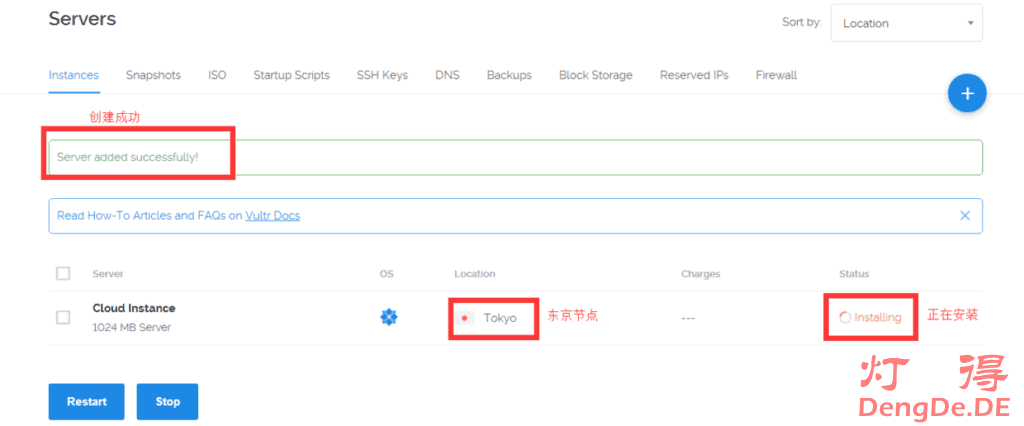Image resolution: width=1024 pixels, height=426 pixels.
Task: Click the blue plus deploy server button
Action: pos(966,94)
